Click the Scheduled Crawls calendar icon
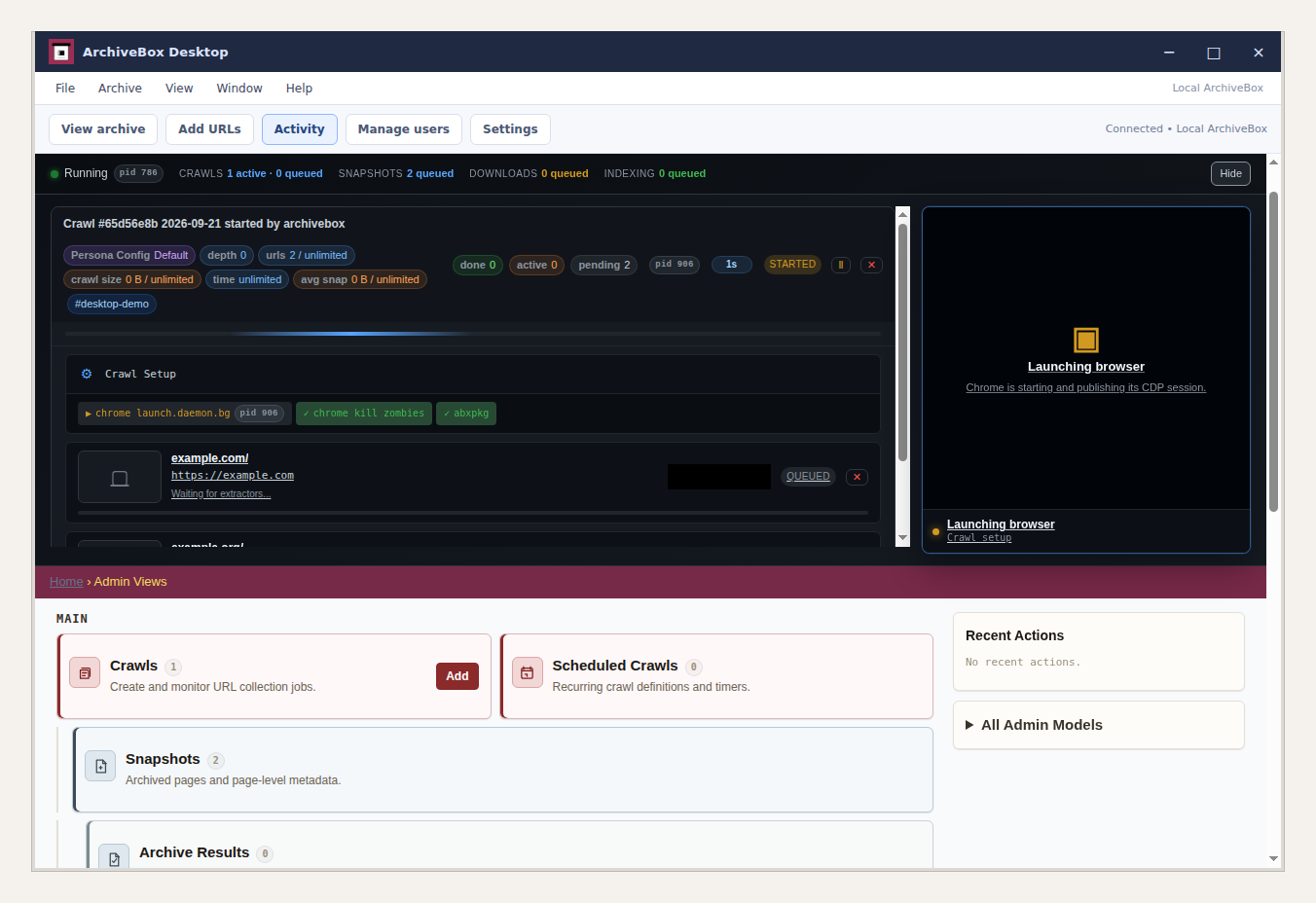1316x903 pixels. [x=527, y=672]
